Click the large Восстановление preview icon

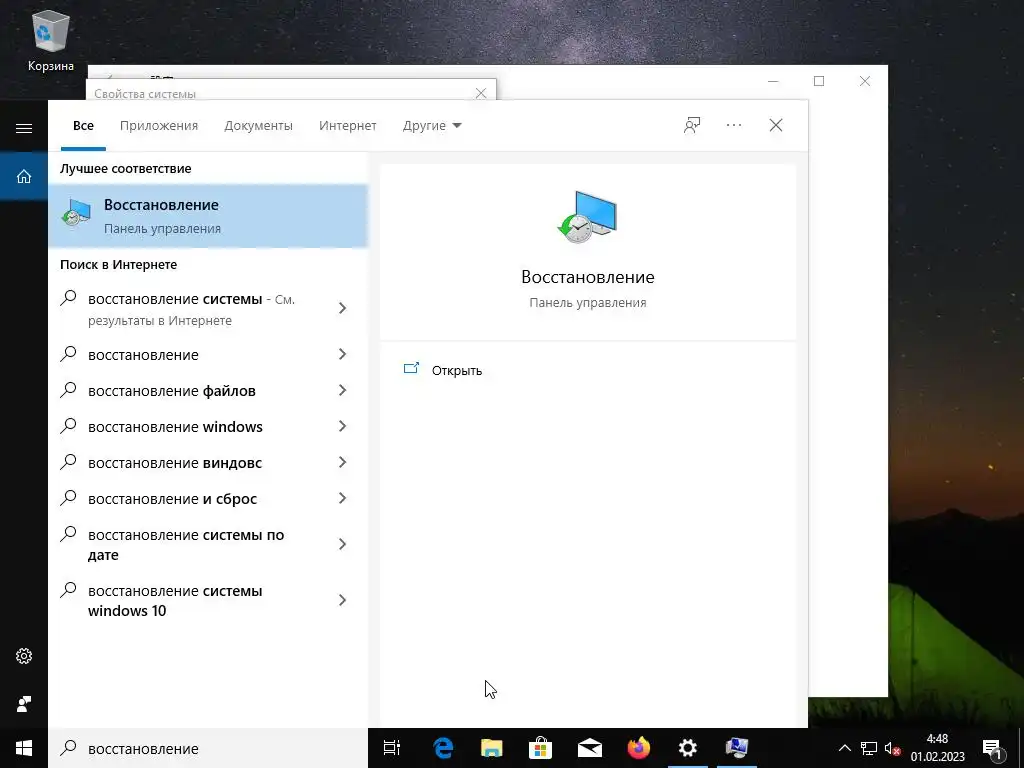(587, 217)
